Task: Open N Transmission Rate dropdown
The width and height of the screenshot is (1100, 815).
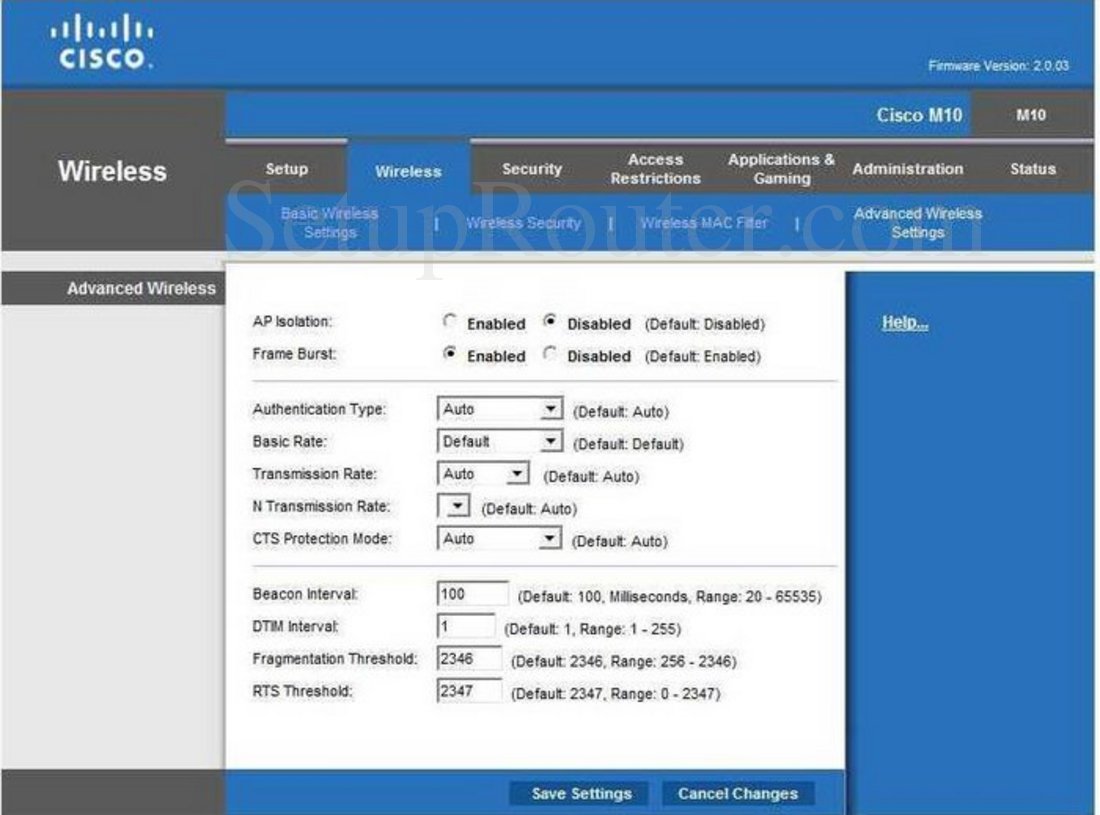Action: click(x=453, y=506)
